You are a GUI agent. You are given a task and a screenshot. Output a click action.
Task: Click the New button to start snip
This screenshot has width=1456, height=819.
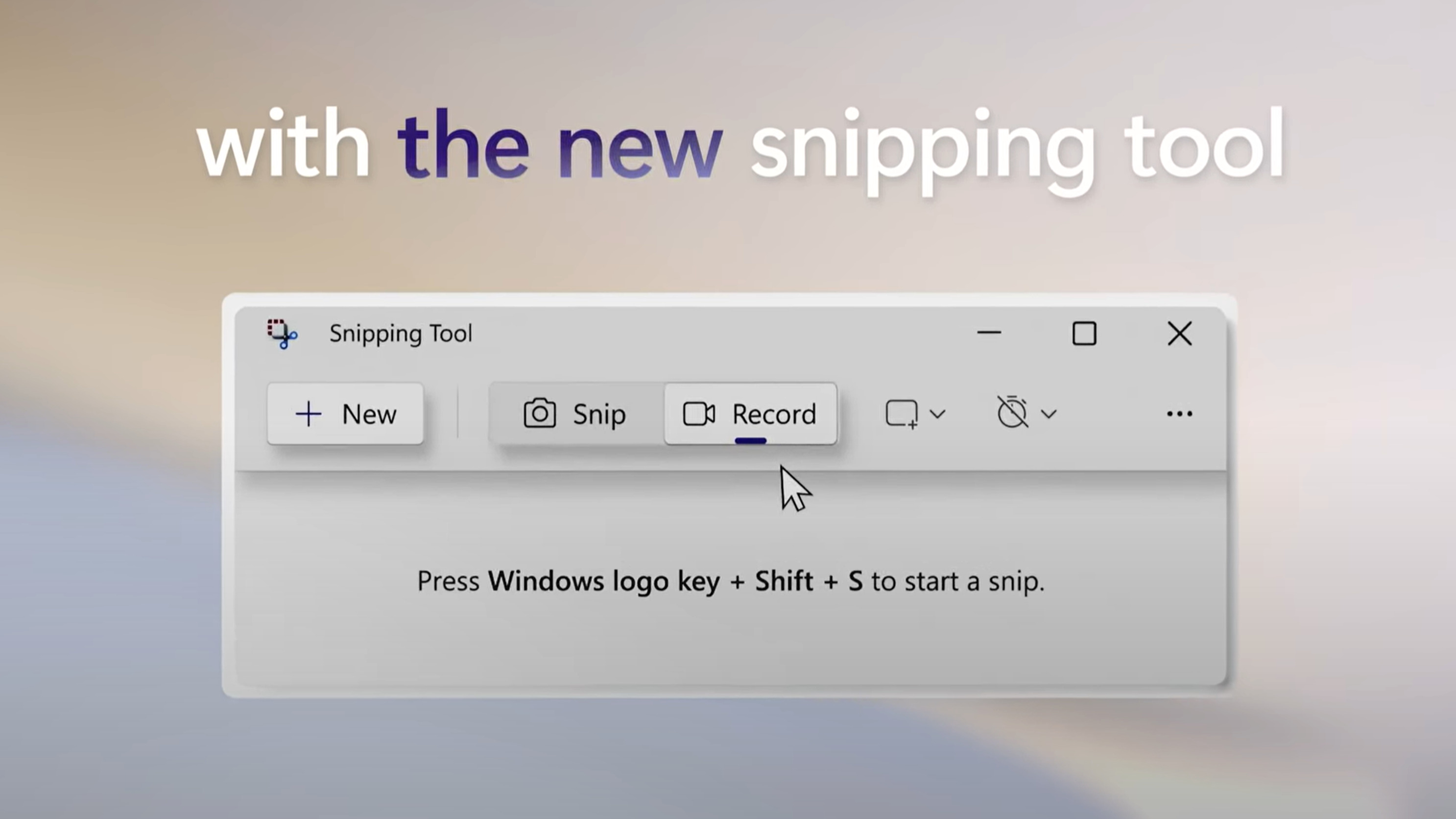tap(345, 414)
